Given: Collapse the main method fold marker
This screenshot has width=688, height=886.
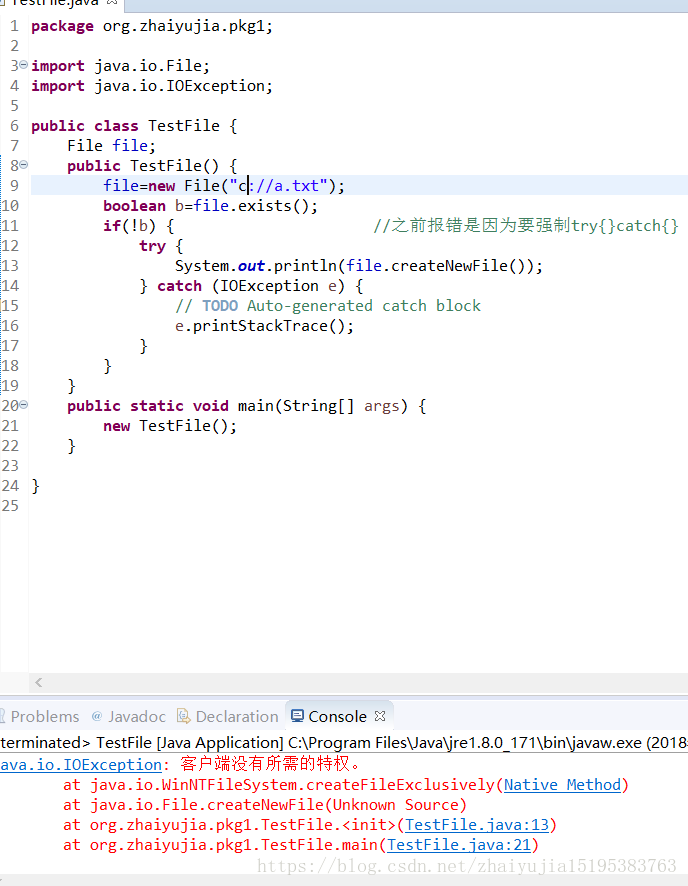Looking at the screenshot, I should click(x=24, y=405).
